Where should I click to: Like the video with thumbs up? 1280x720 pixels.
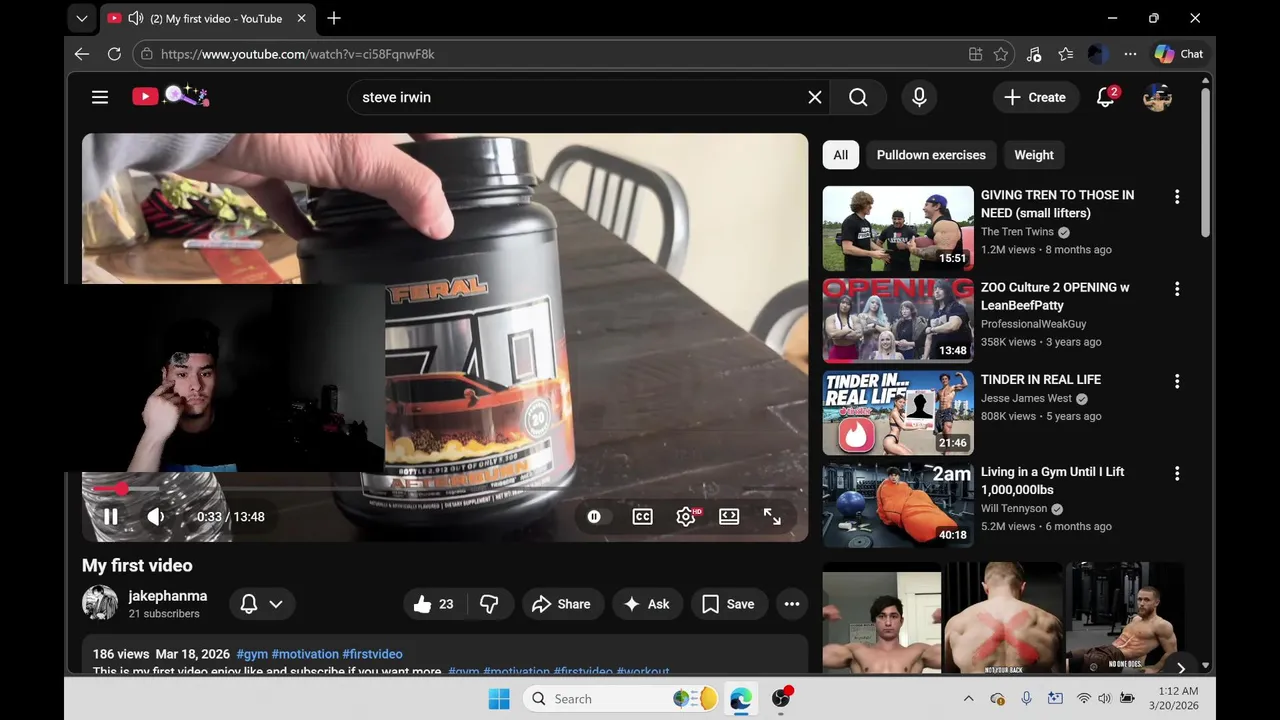[433, 604]
